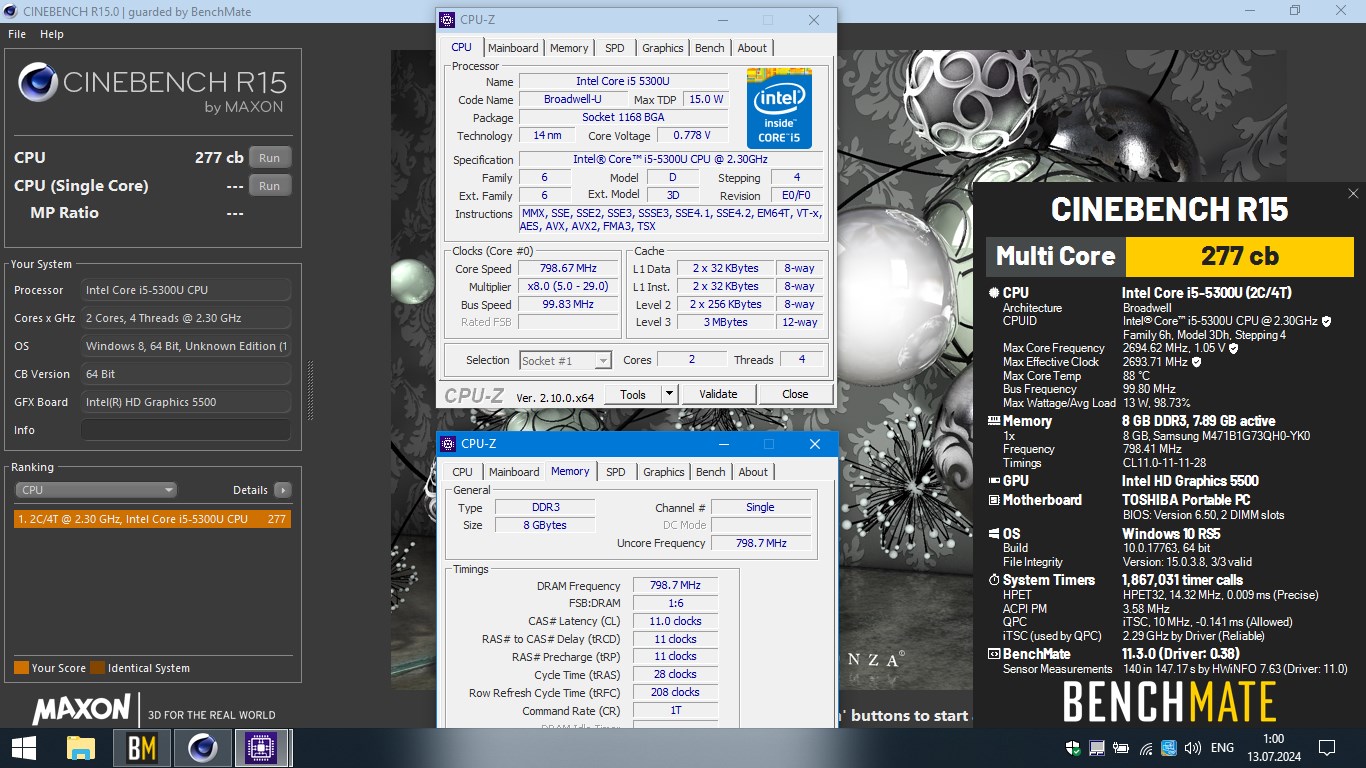Open the CPU ranking dropdown

pos(96,490)
